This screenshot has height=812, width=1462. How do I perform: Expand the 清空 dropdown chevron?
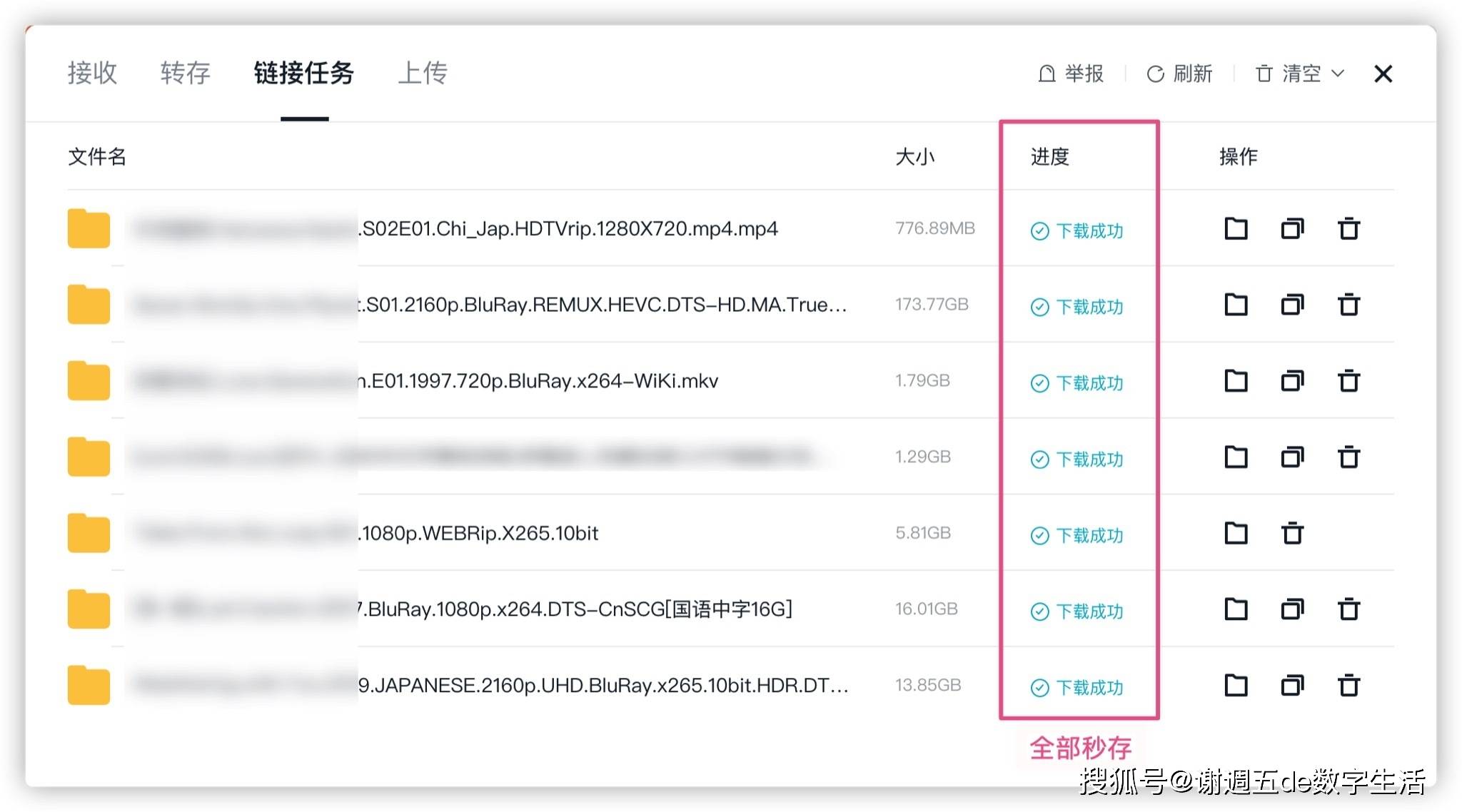click(x=1339, y=73)
